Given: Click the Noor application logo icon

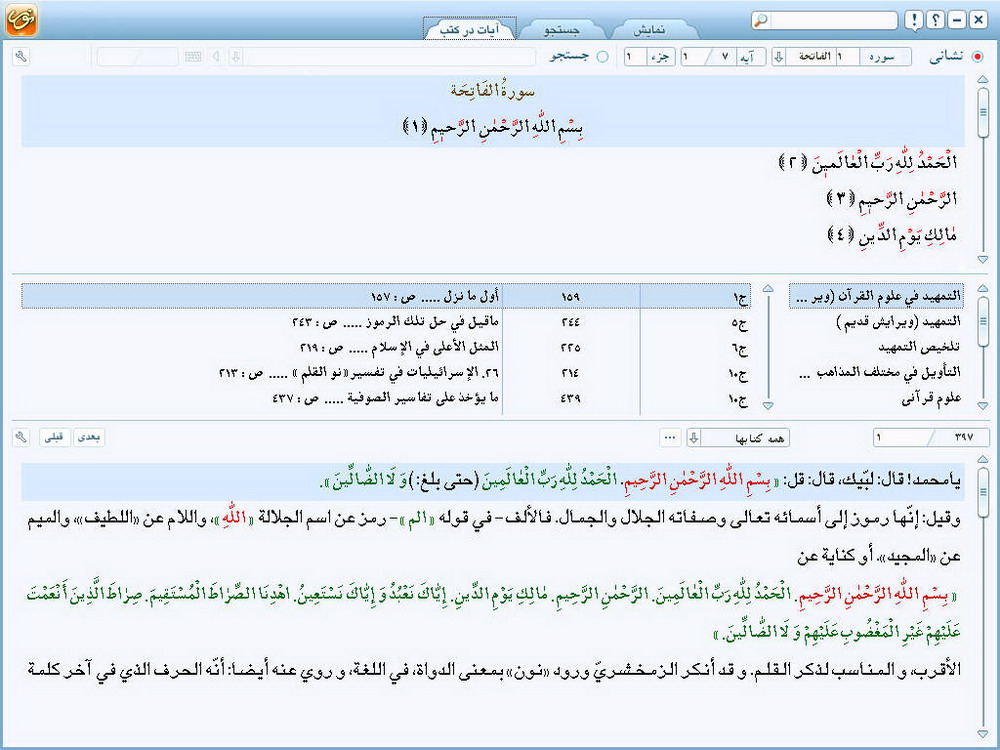Looking at the screenshot, I should 21,20.
